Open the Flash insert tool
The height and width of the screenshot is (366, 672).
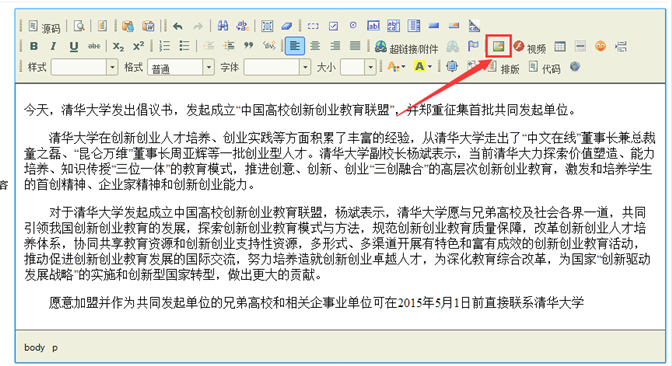pyautogui.click(x=519, y=46)
